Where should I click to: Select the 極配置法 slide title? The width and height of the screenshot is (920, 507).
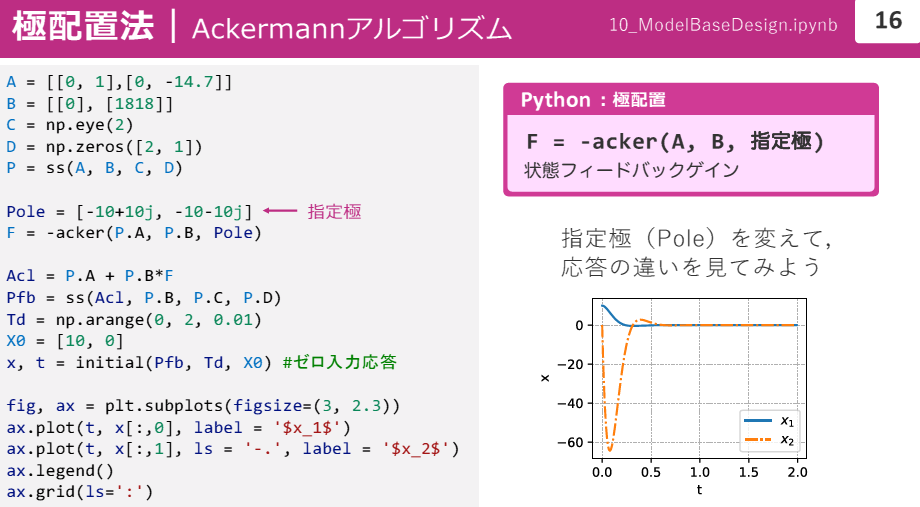click(x=83, y=26)
